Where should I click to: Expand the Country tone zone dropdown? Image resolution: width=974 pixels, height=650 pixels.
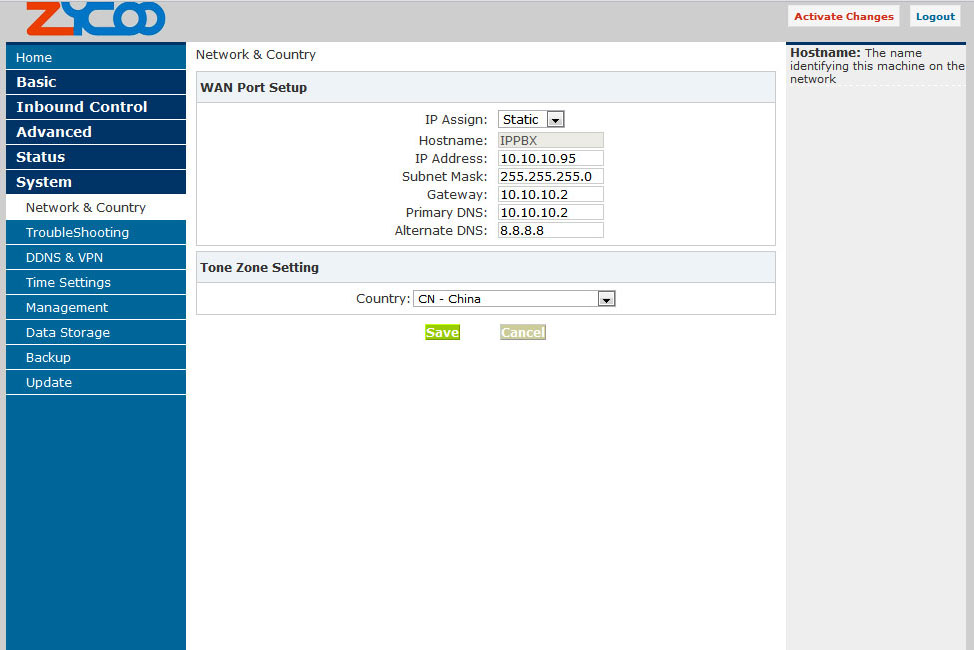click(514, 299)
